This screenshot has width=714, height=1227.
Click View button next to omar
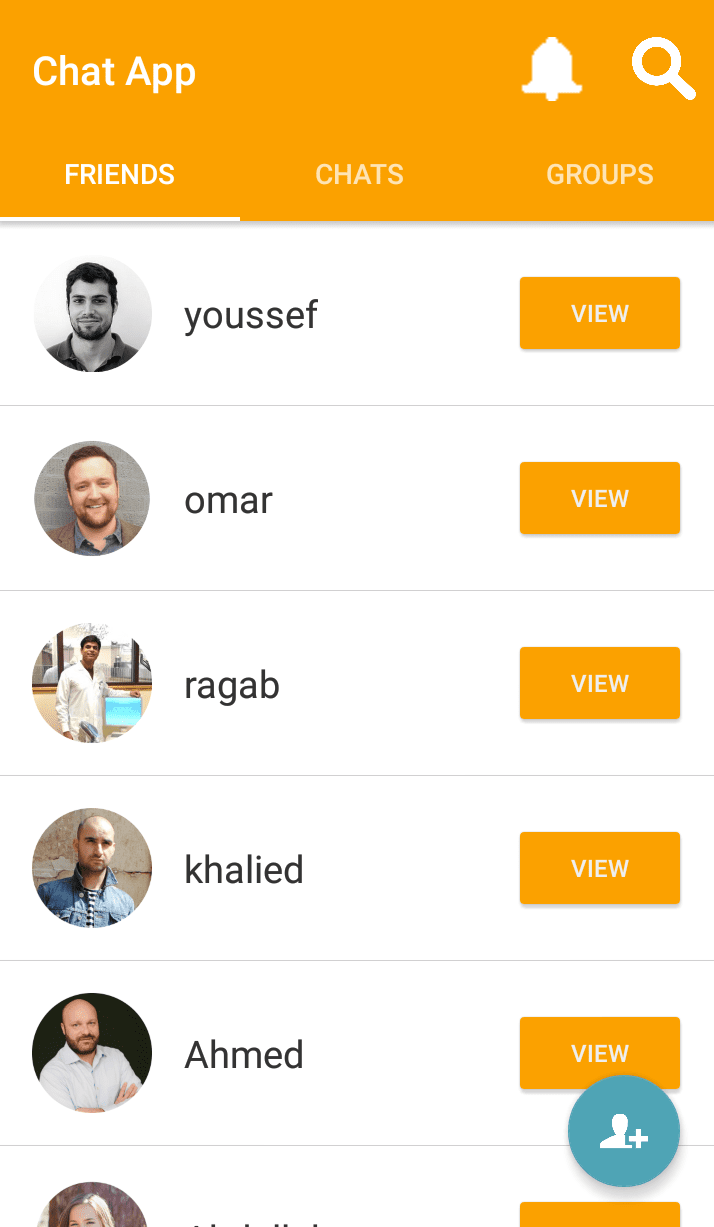(x=599, y=498)
